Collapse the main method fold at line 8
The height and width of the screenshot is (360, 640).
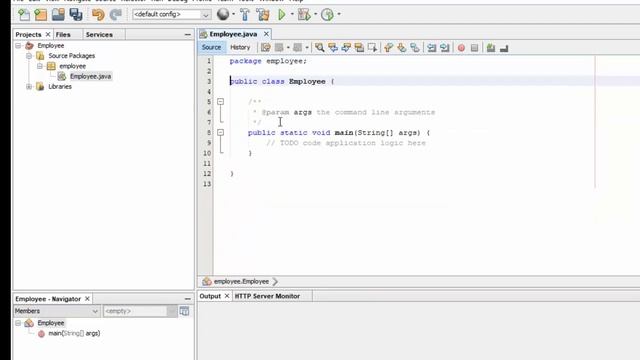pyautogui.click(x=220, y=133)
